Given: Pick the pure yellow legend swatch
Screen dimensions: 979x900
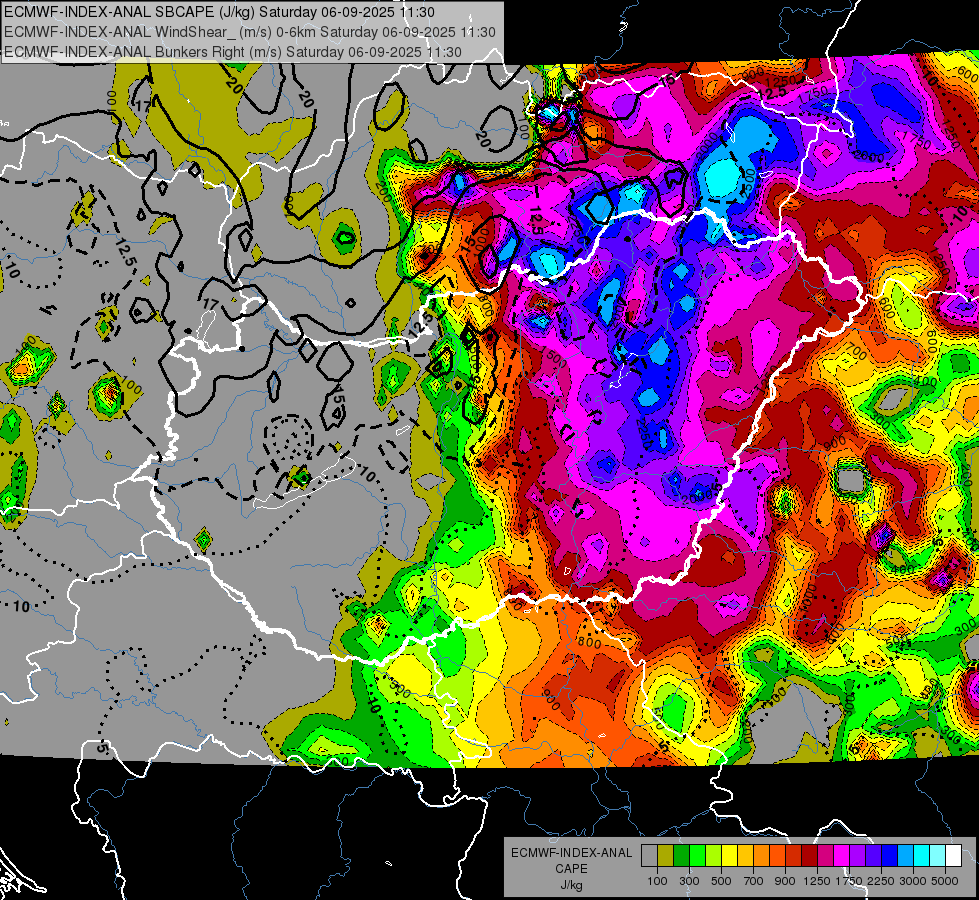Looking at the screenshot, I should pyautogui.click(x=729, y=856).
